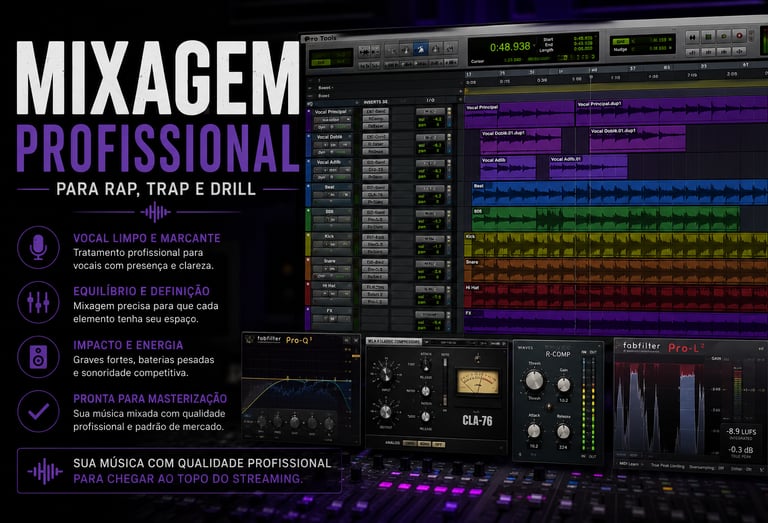Click the green 808 track color strip
768x523 pixels.
308,219
